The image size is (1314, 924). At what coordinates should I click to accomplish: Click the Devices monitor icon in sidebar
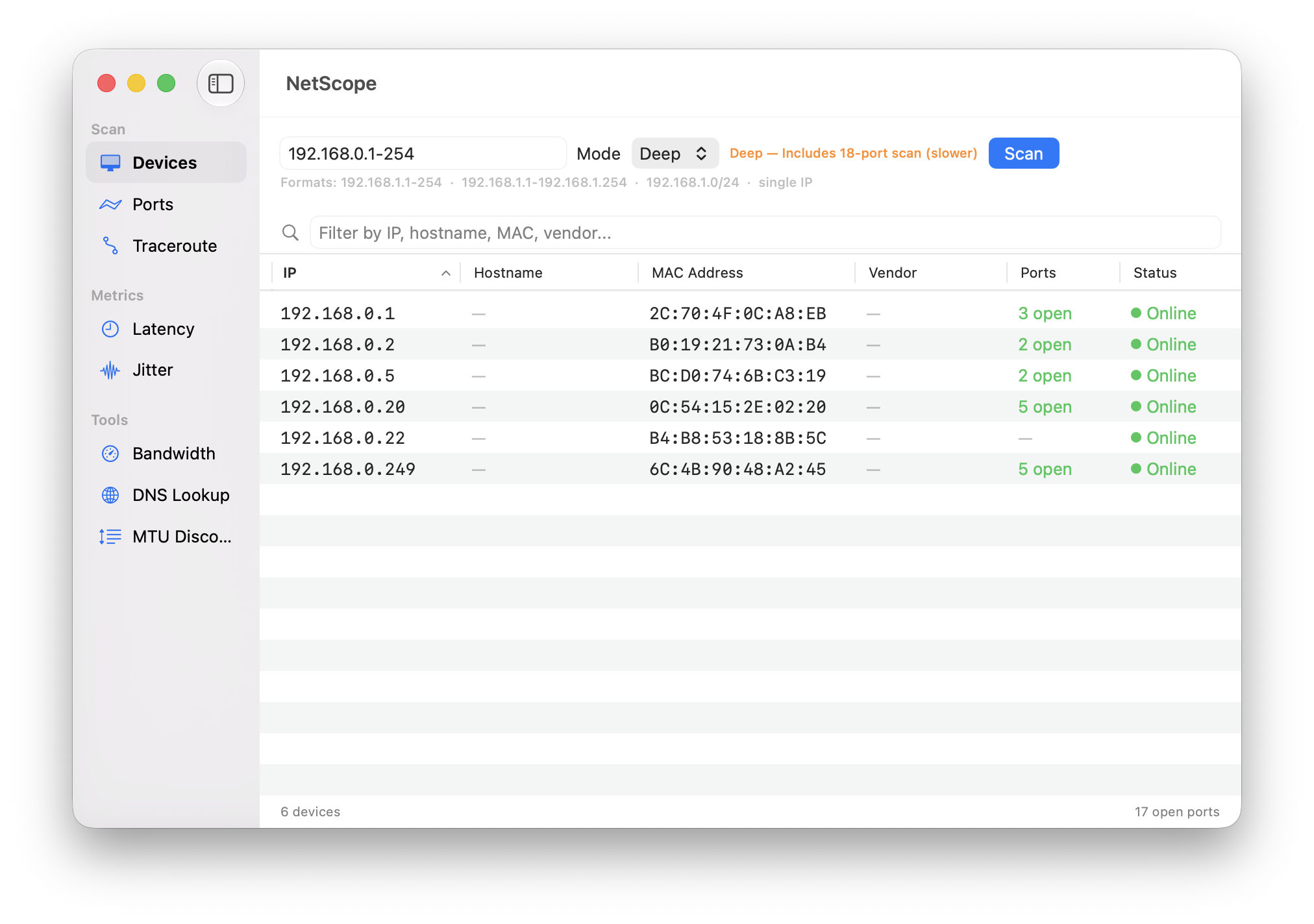(x=110, y=163)
